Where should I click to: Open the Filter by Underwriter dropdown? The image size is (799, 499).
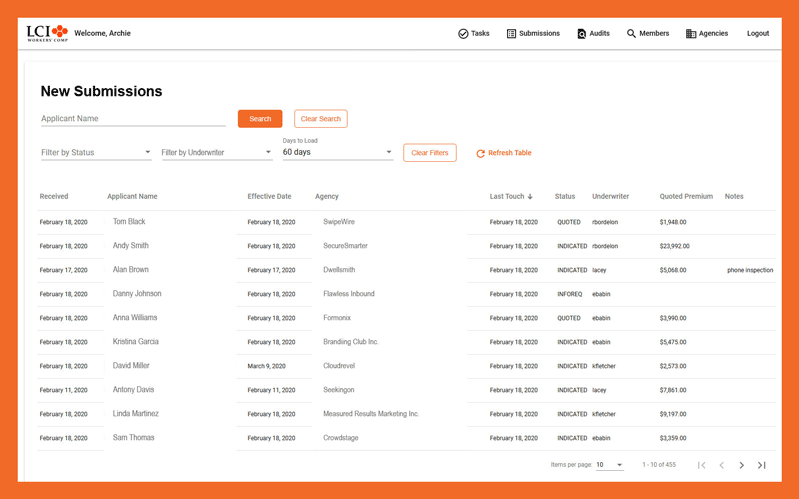pyautogui.click(x=217, y=152)
